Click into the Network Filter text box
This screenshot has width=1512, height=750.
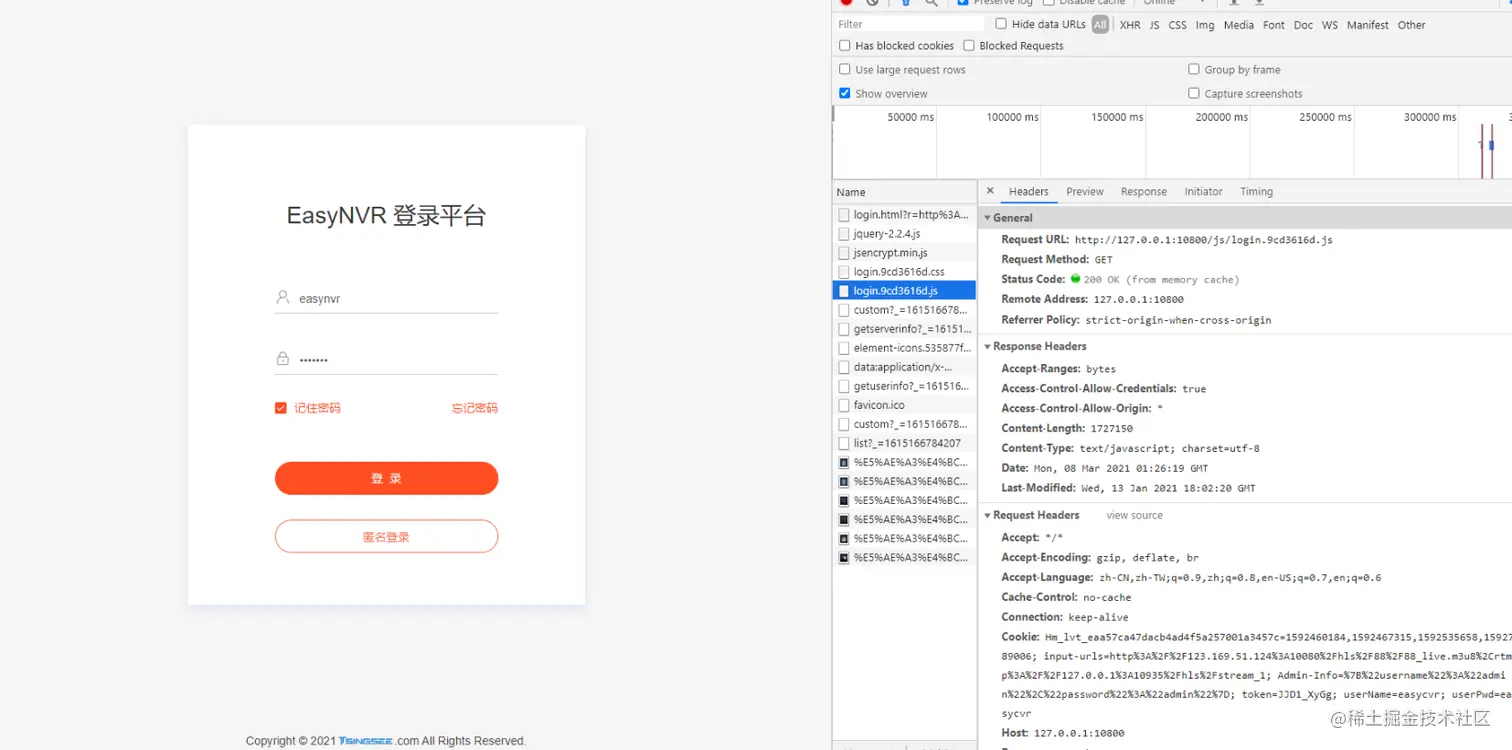pyautogui.click(x=908, y=25)
